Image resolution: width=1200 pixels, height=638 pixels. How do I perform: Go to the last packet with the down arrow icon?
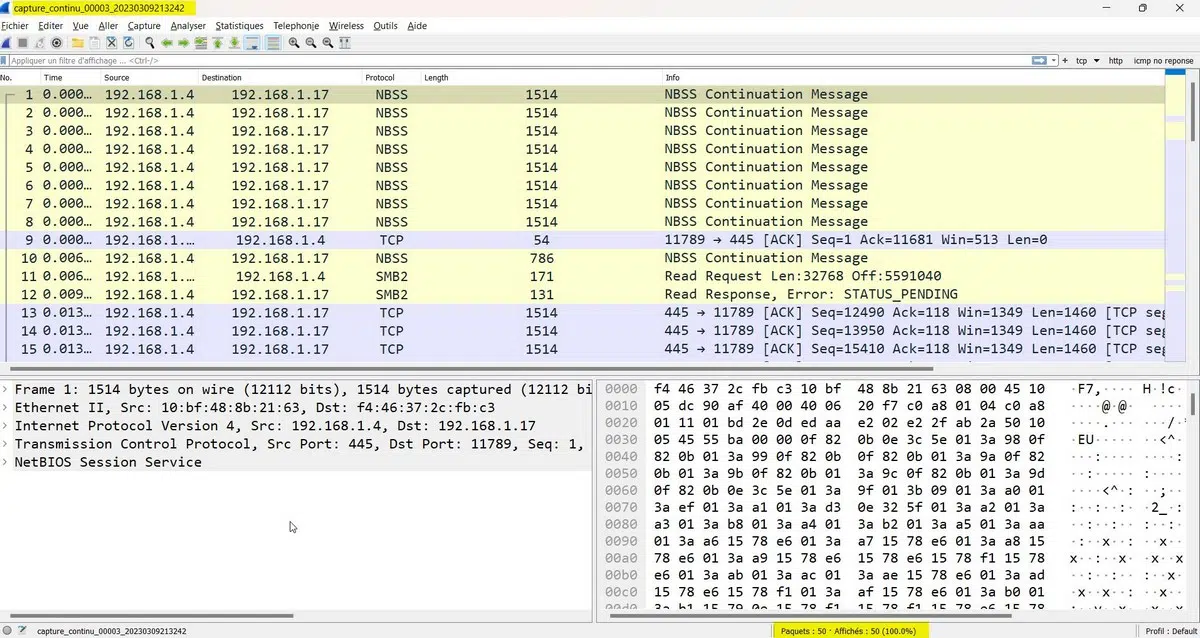tap(233, 42)
